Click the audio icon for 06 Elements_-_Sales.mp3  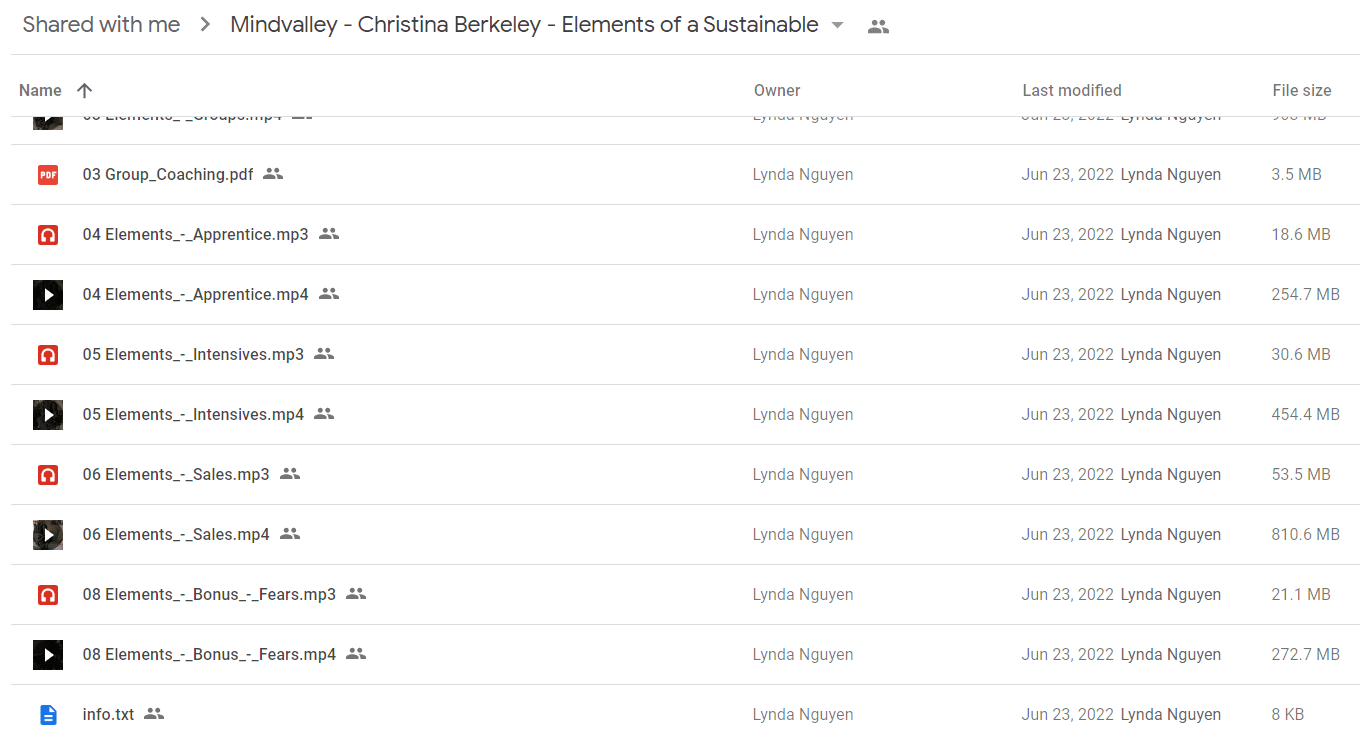click(x=48, y=475)
